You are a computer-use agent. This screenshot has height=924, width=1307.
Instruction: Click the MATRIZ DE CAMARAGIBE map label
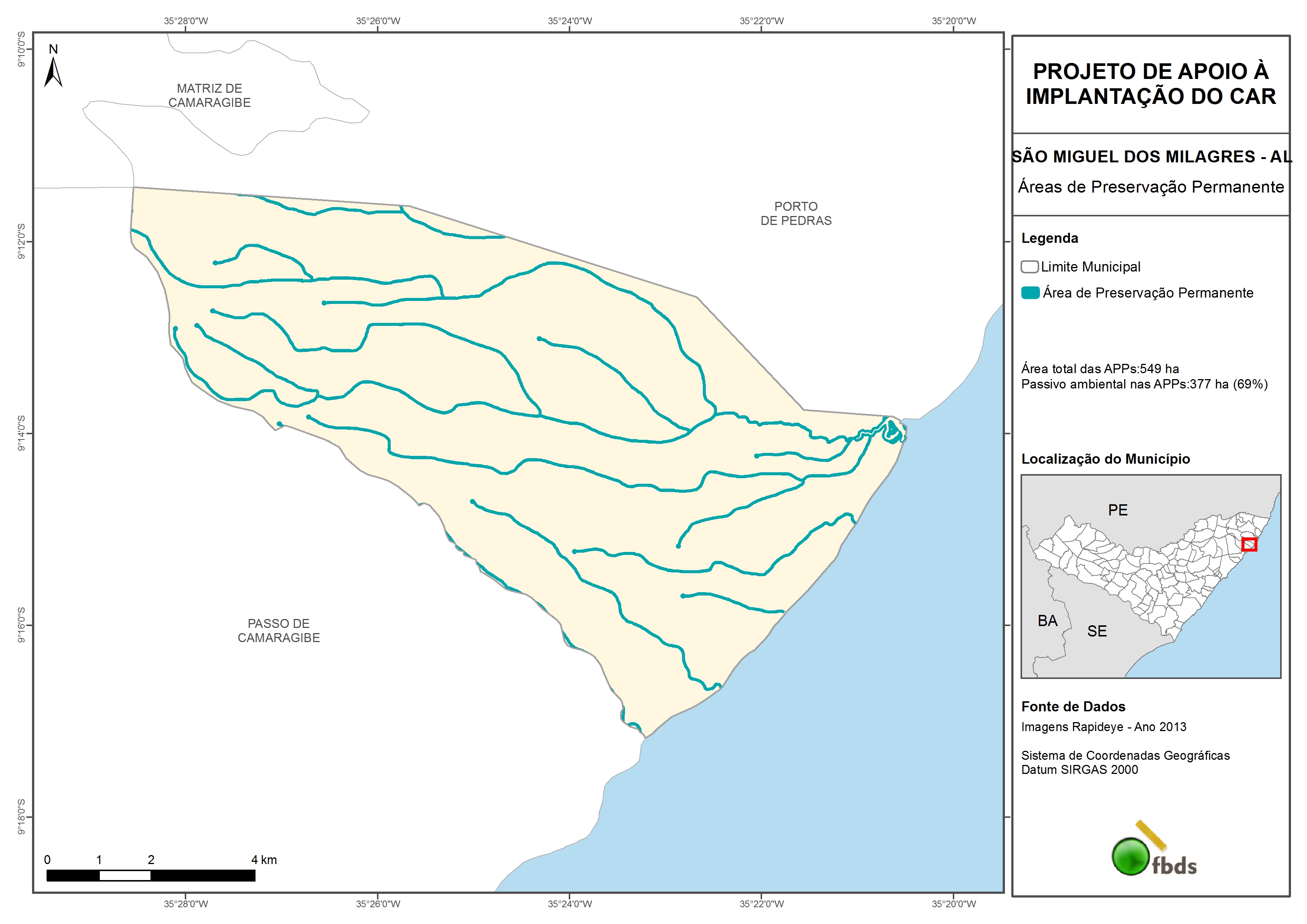209,96
